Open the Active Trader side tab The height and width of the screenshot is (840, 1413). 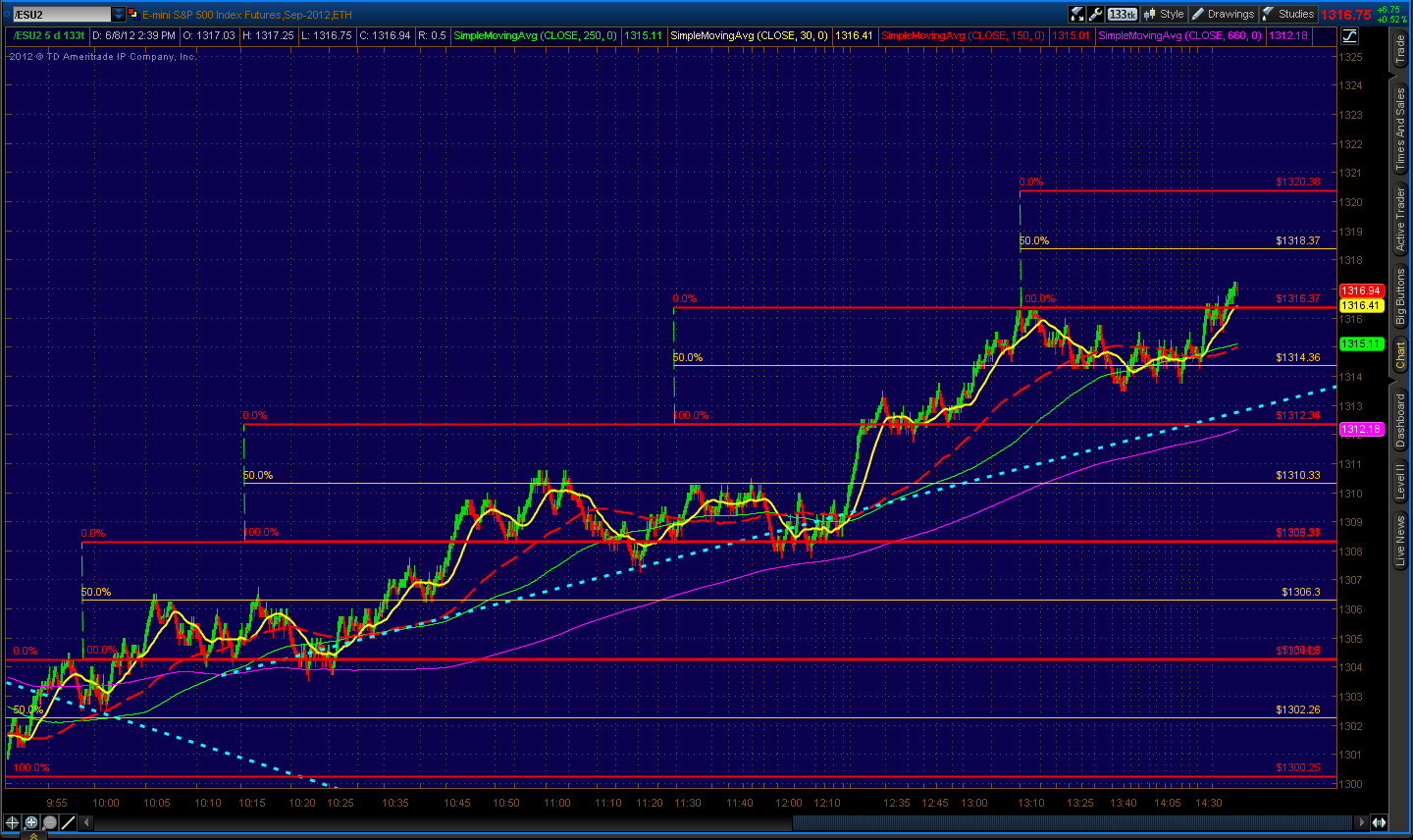[1400, 219]
